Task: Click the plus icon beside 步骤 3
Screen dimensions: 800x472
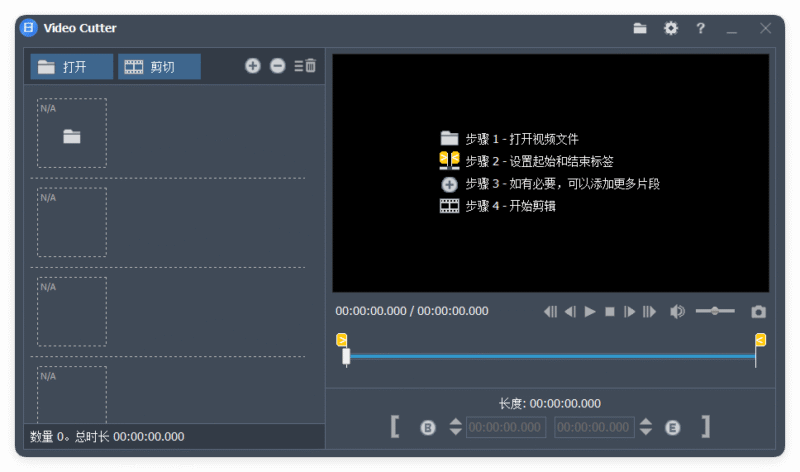Action: 449,184
